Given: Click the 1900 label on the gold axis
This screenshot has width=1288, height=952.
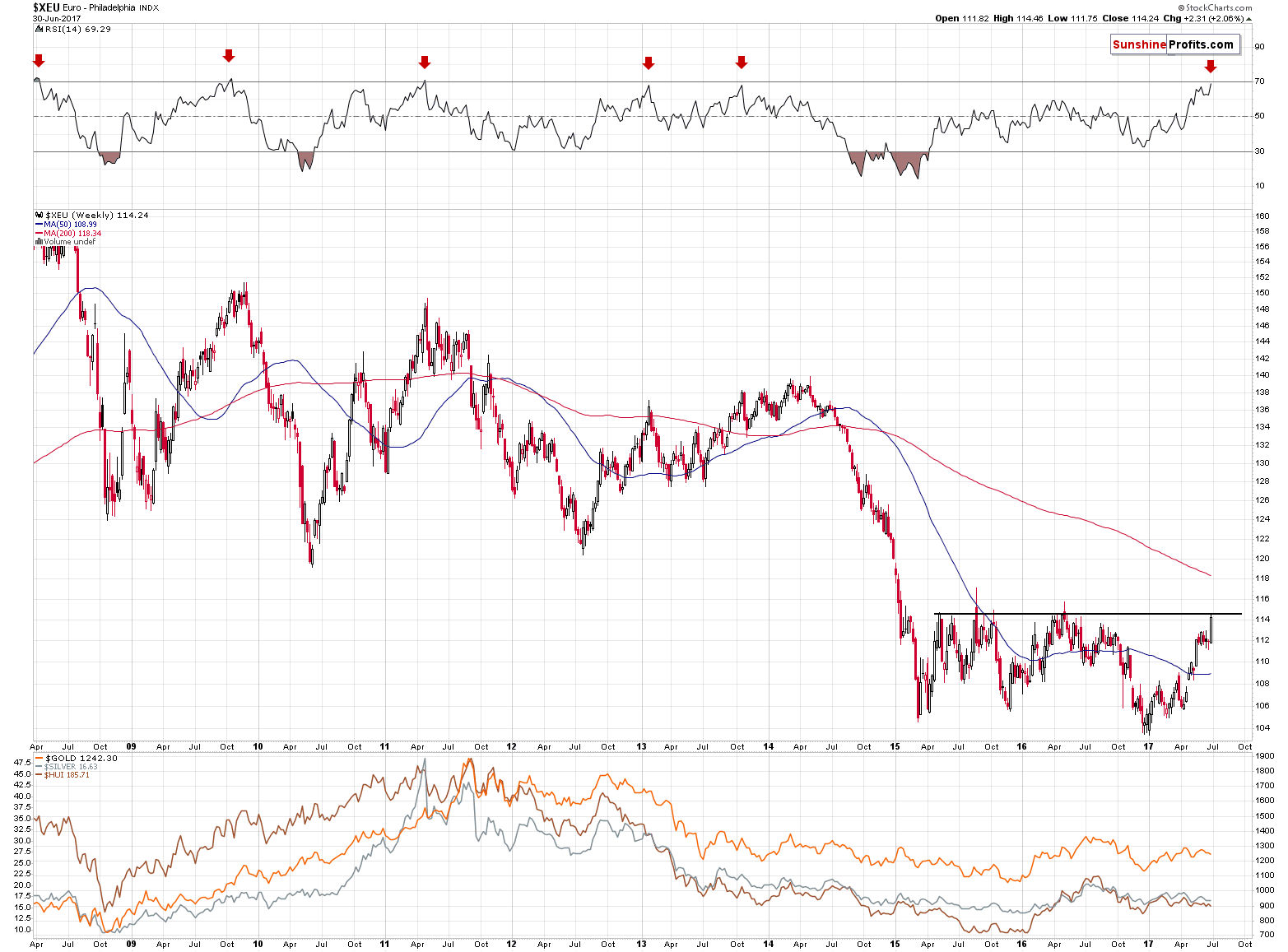Looking at the screenshot, I should point(1265,756).
